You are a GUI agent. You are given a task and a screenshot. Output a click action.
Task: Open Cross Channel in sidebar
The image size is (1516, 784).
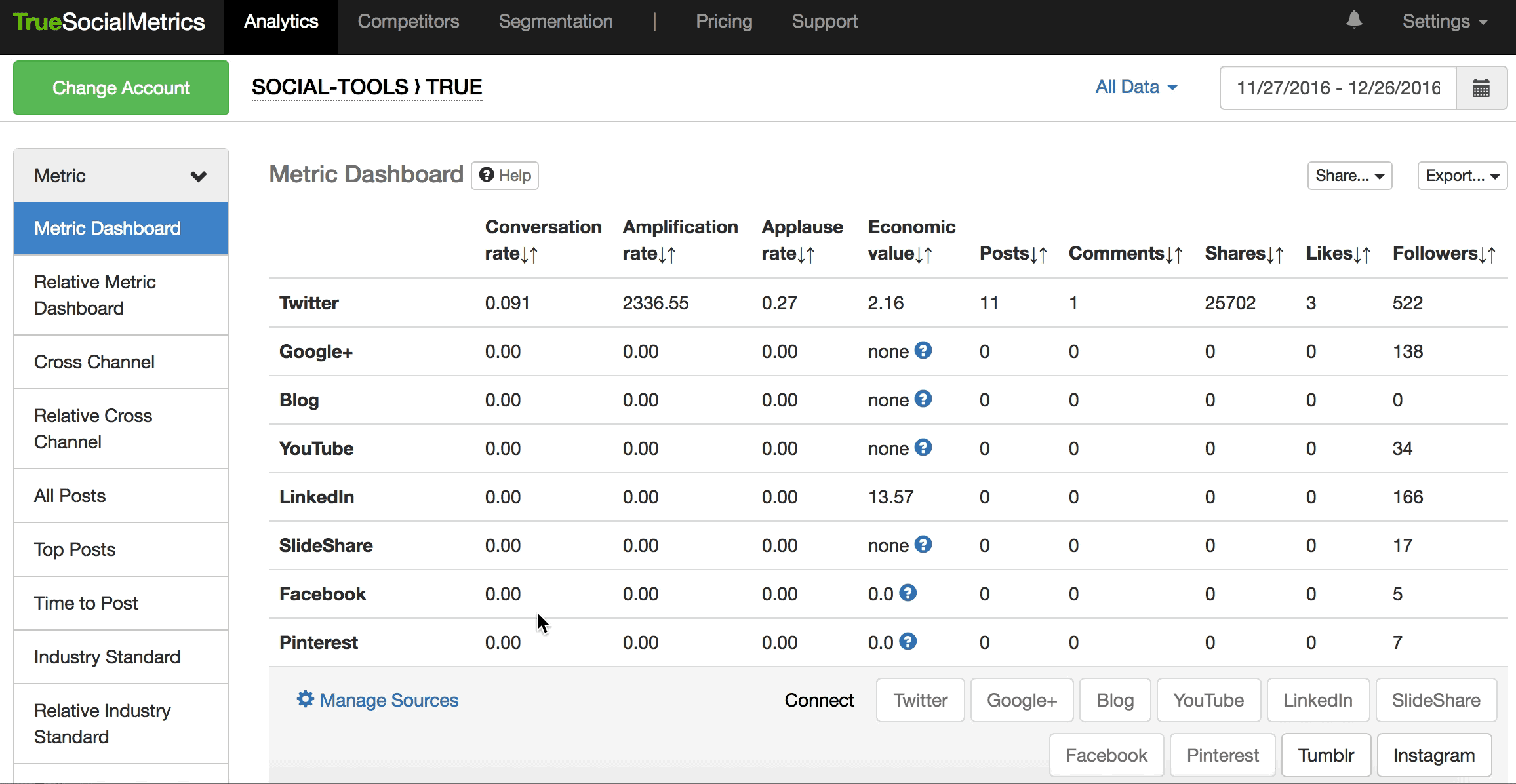pyautogui.click(x=94, y=362)
